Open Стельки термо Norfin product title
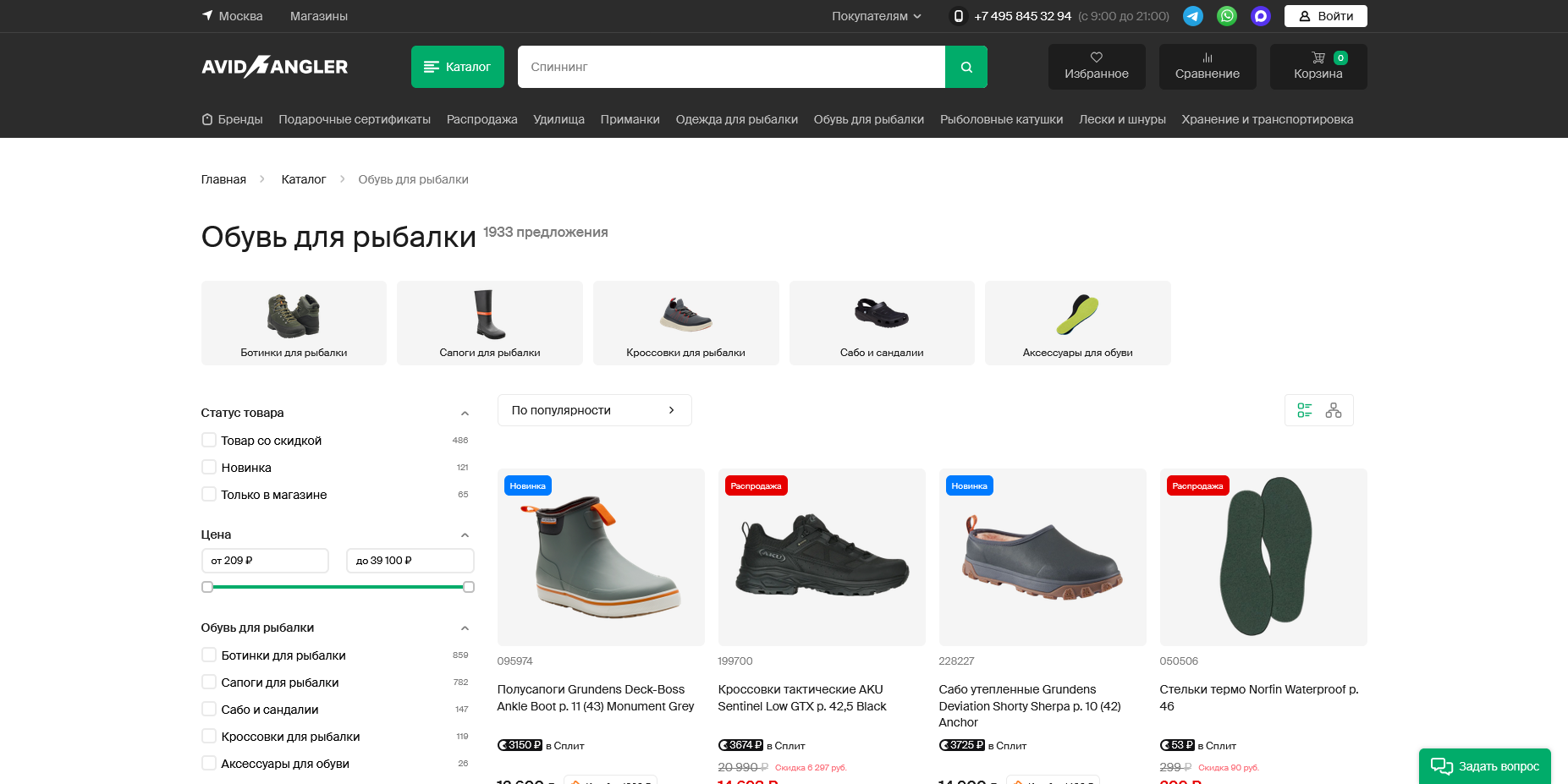This screenshot has height=784, width=1568. (1259, 698)
